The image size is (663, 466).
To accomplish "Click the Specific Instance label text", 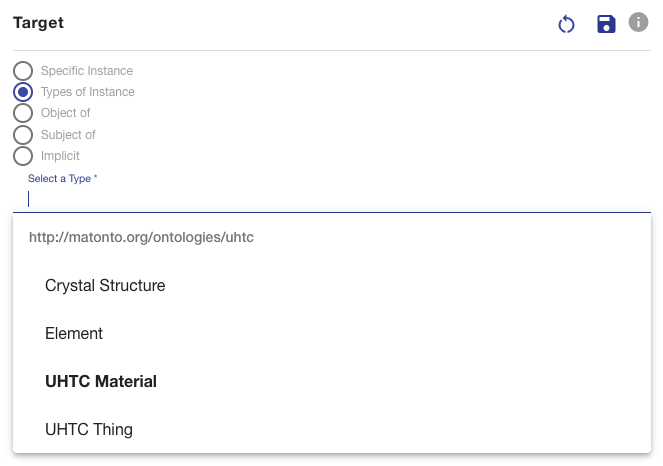I will point(87,71).
